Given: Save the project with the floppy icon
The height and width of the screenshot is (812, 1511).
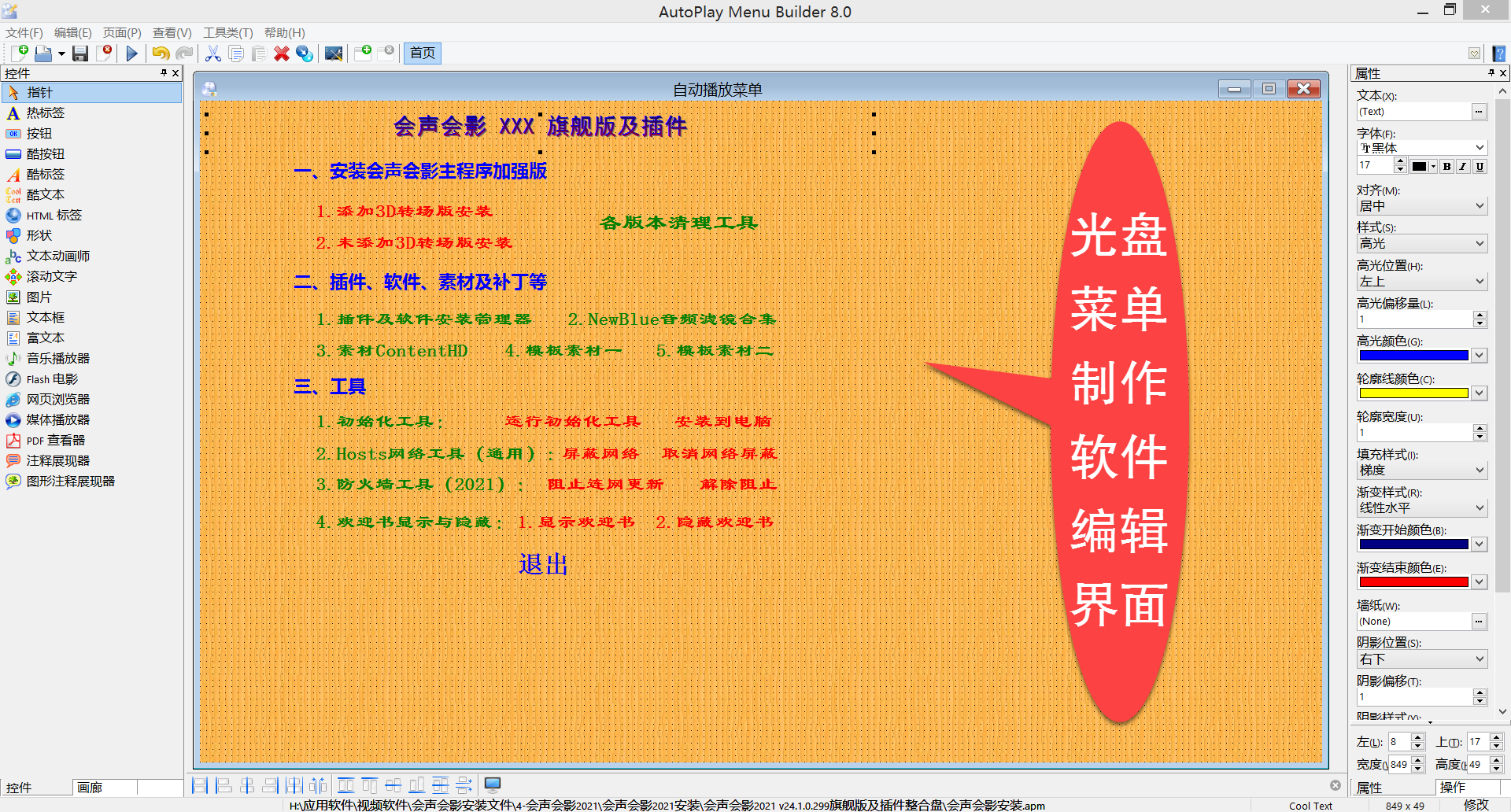Looking at the screenshot, I should coord(80,54).
